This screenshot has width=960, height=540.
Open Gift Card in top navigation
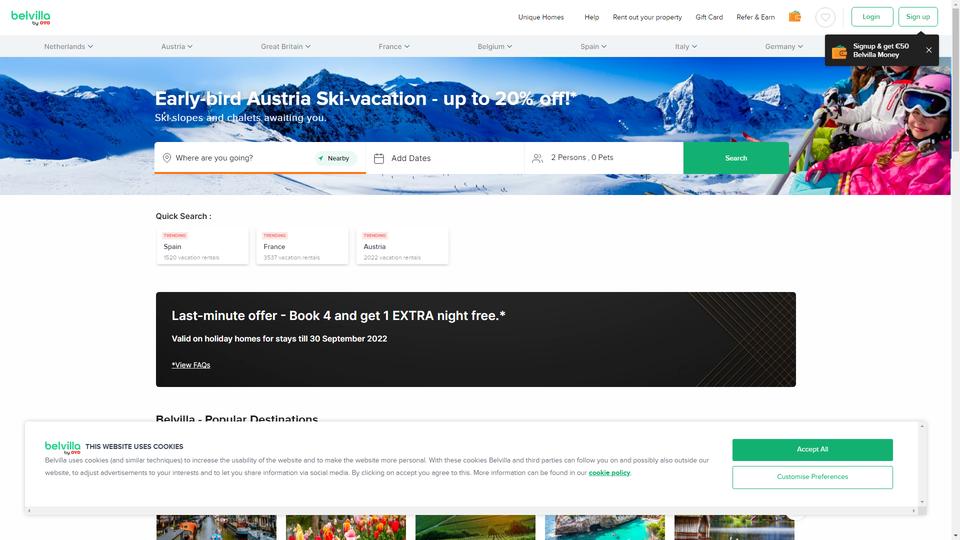click(709, 17)
